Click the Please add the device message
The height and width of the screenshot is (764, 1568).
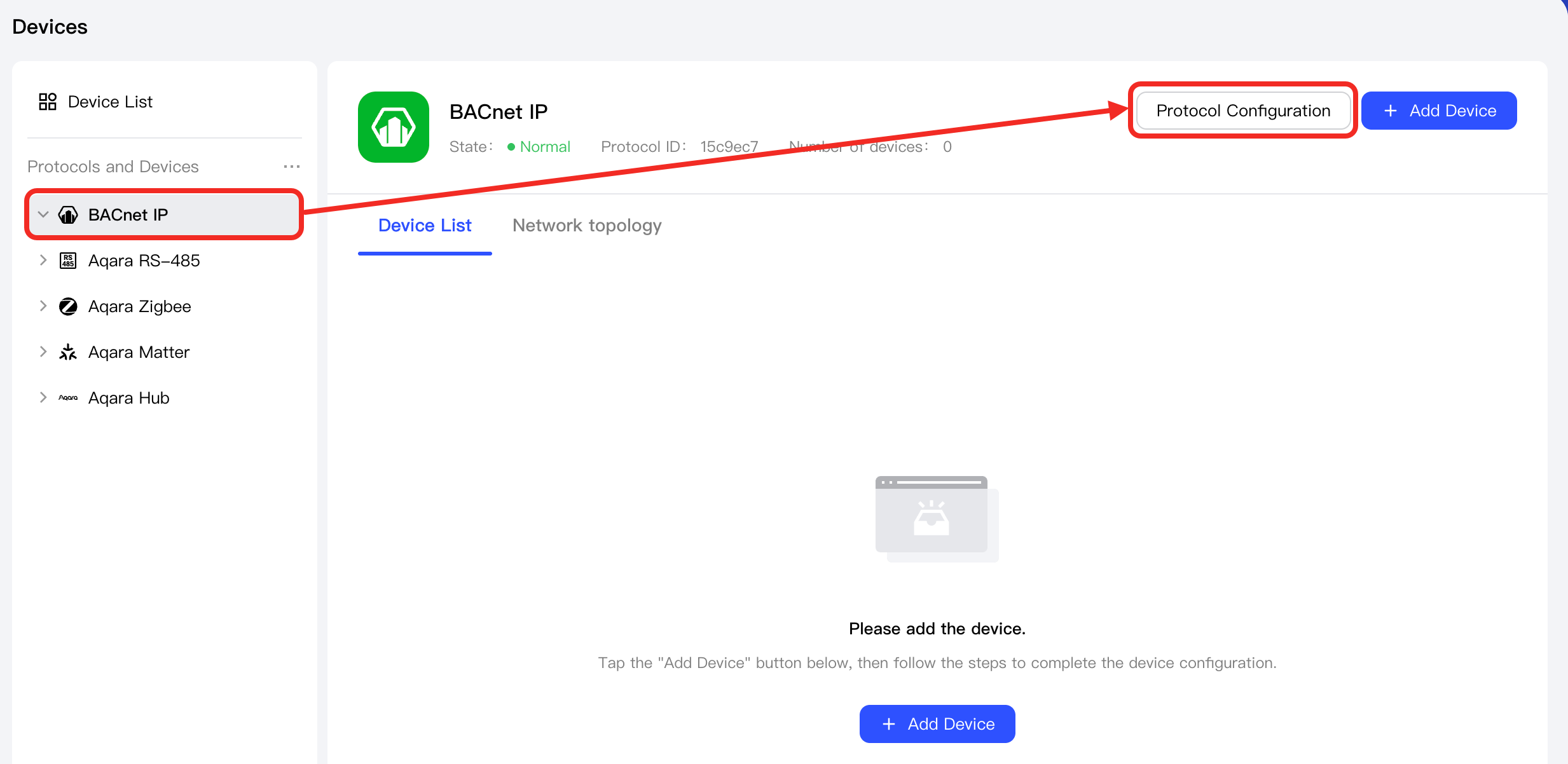pyautogui.click(x=937, y=629)
